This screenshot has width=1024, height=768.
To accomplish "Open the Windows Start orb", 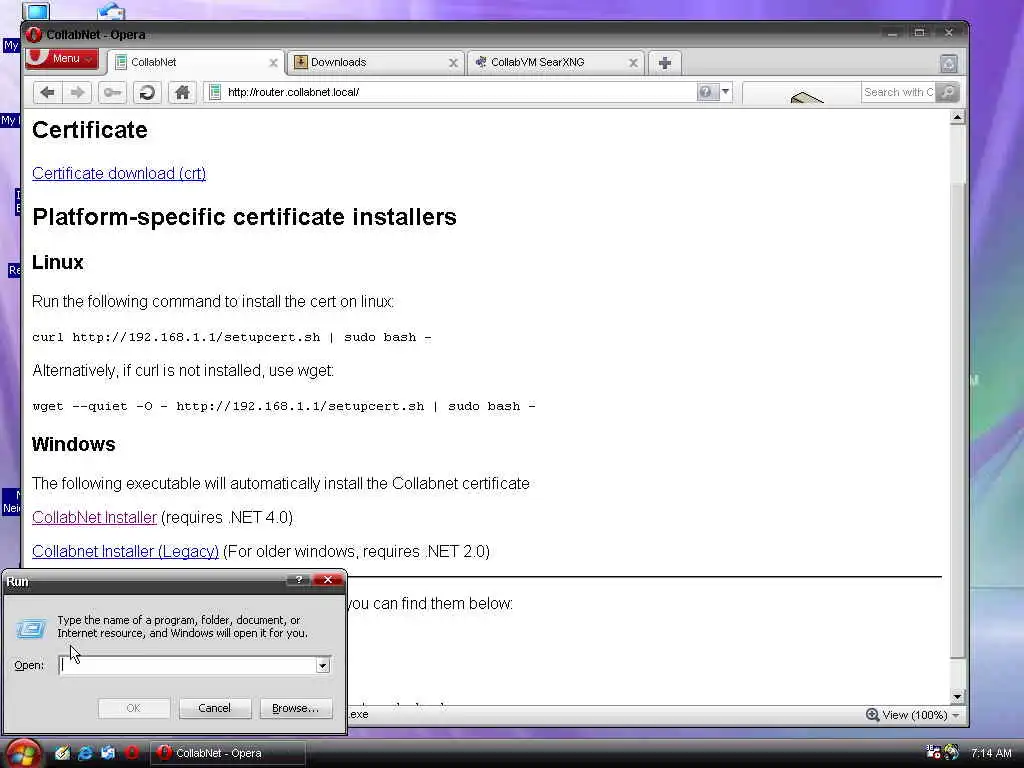I will click(22, 754).
